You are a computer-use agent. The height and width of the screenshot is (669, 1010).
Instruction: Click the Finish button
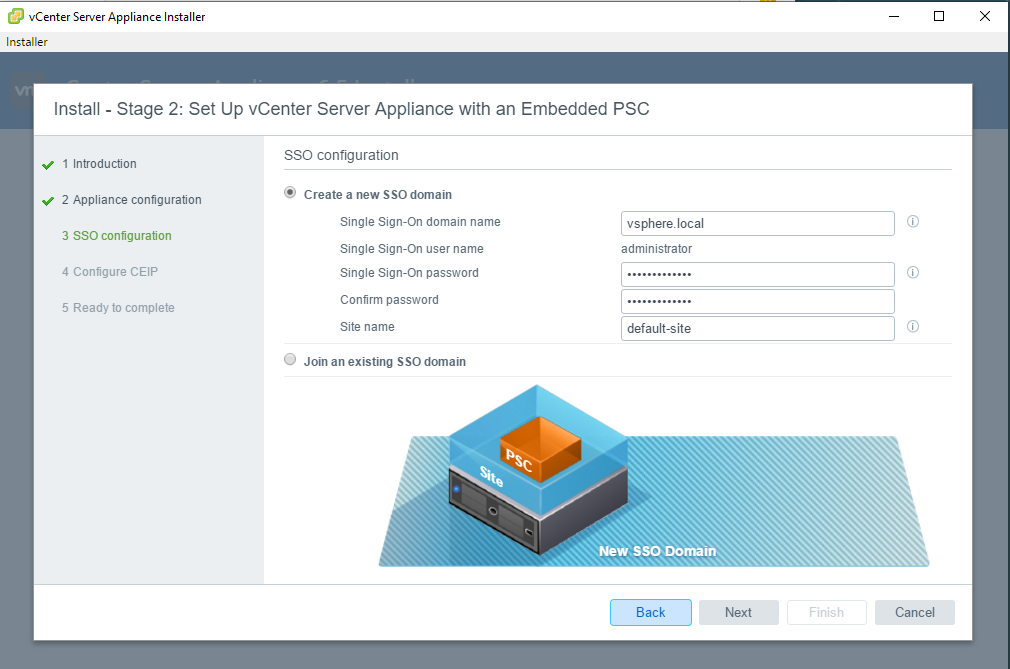[826, 612]
